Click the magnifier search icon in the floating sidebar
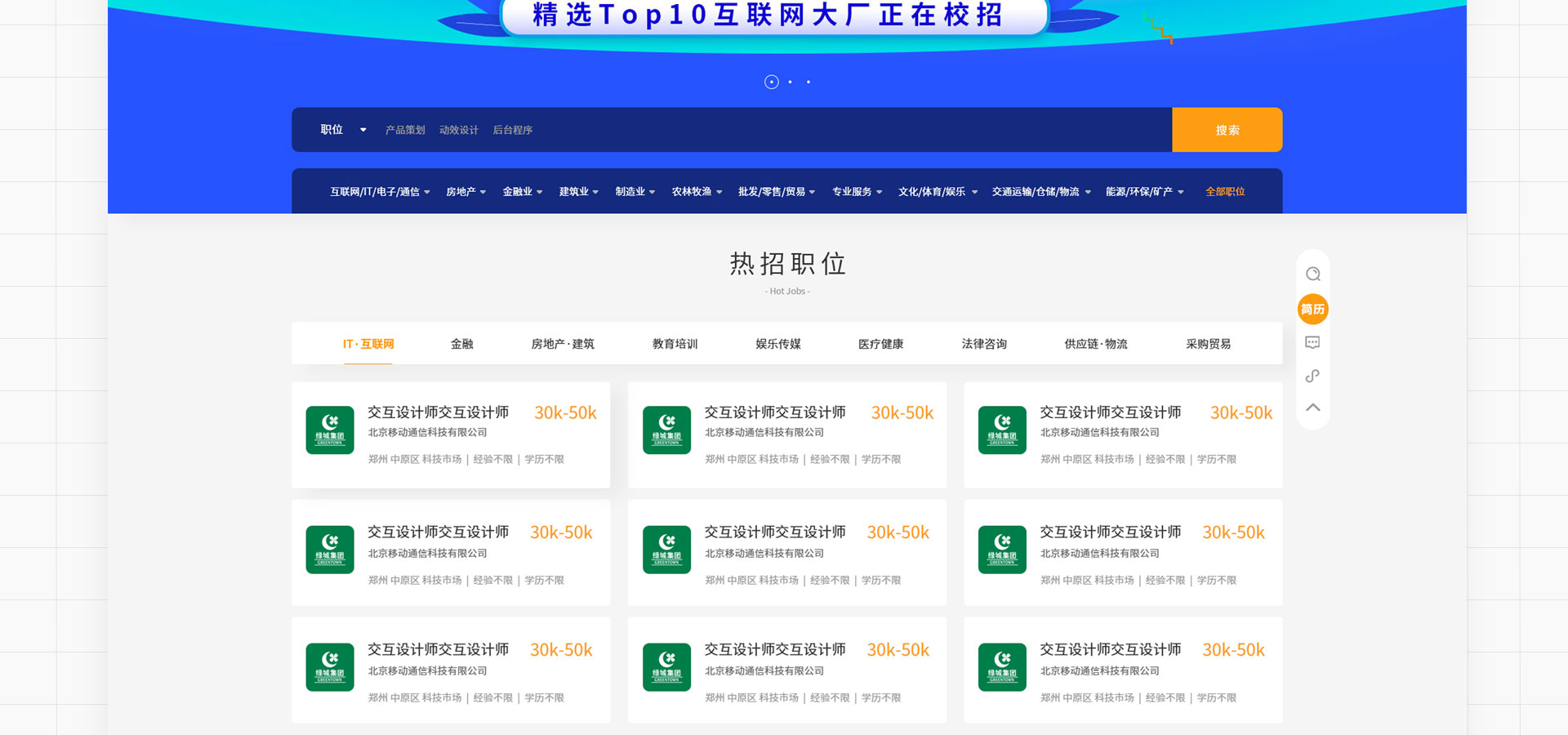1568x735 pixels. pyautogui.click(x=1312, y=274)
